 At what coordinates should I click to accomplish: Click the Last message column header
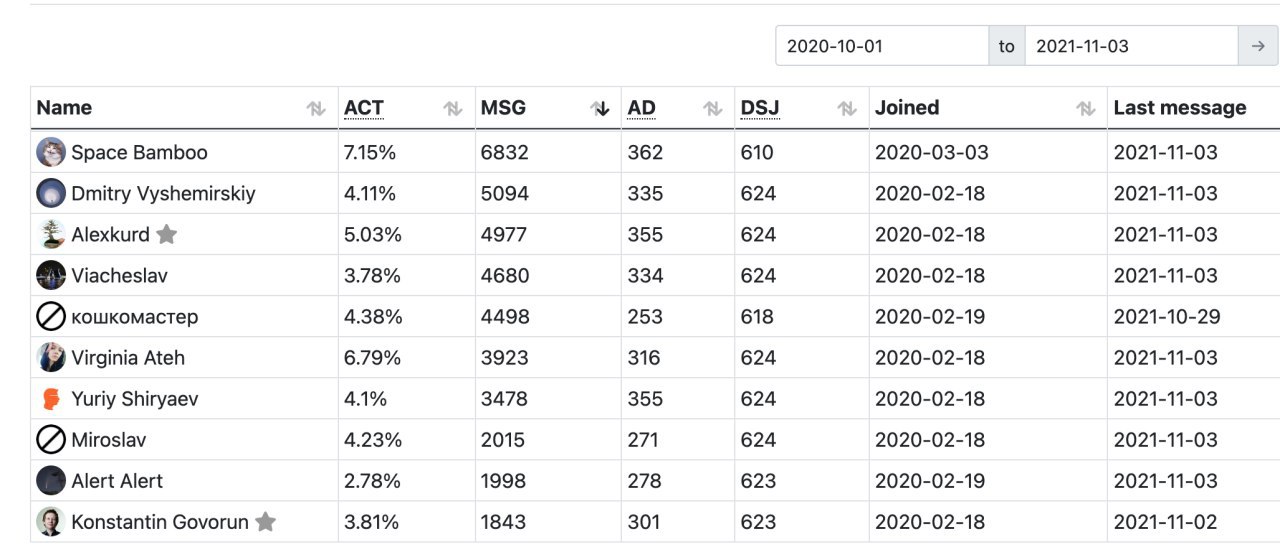[x=1180, y=108]
